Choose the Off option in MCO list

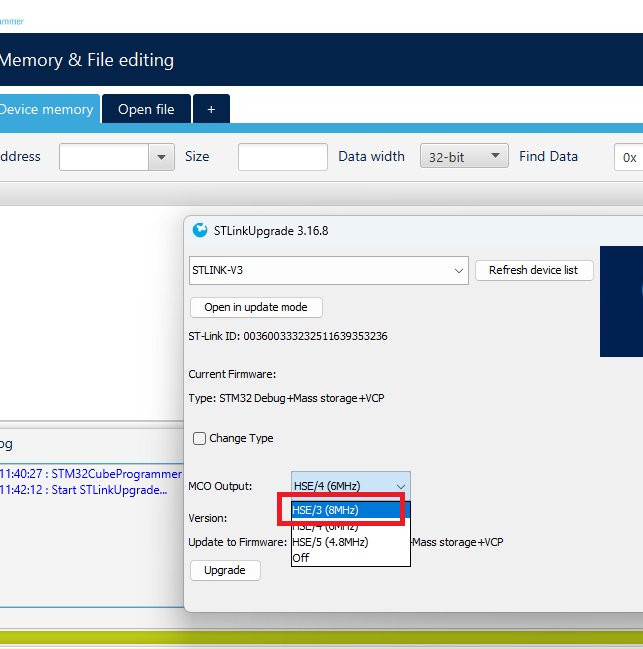(350, 558)
